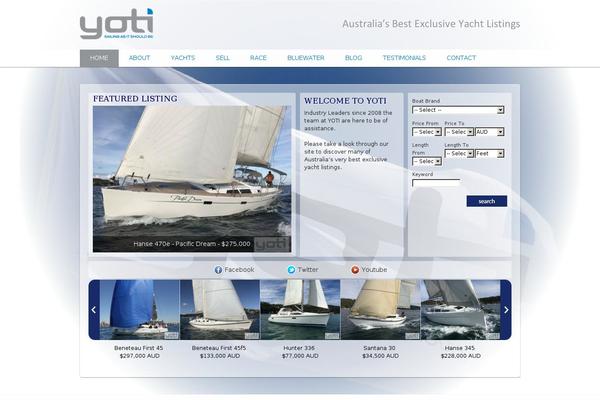Show previous yachts with carousel left arrow
The image size is (600, 400).
(94, 310)
